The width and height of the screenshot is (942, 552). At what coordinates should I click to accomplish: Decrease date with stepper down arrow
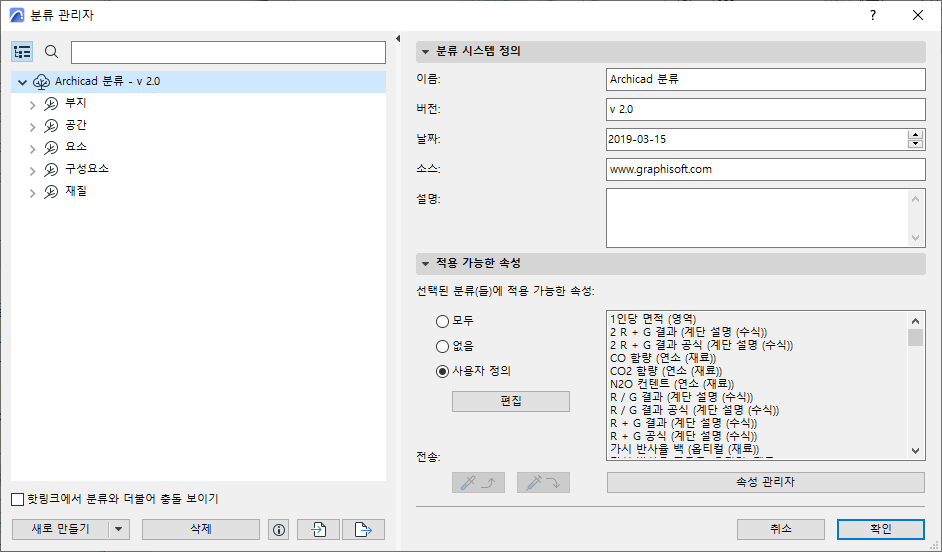point(916,144)
